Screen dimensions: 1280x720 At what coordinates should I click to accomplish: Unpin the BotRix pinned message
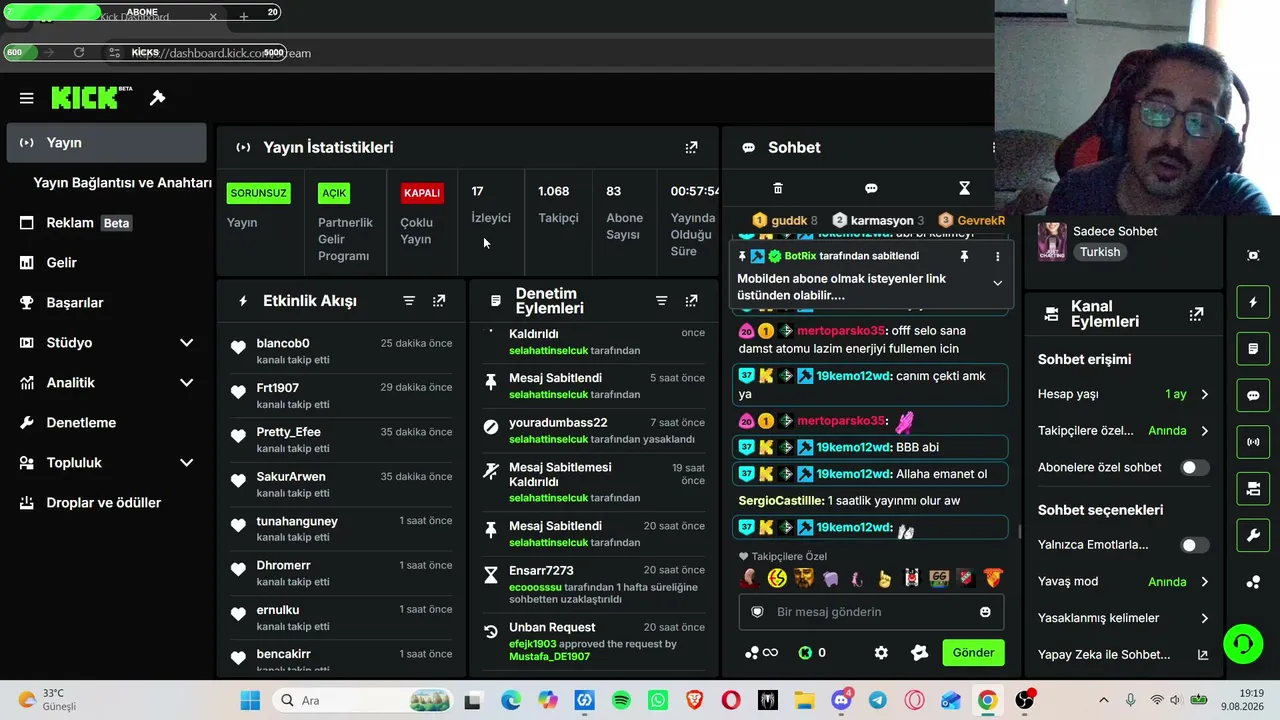coord(964,256)
